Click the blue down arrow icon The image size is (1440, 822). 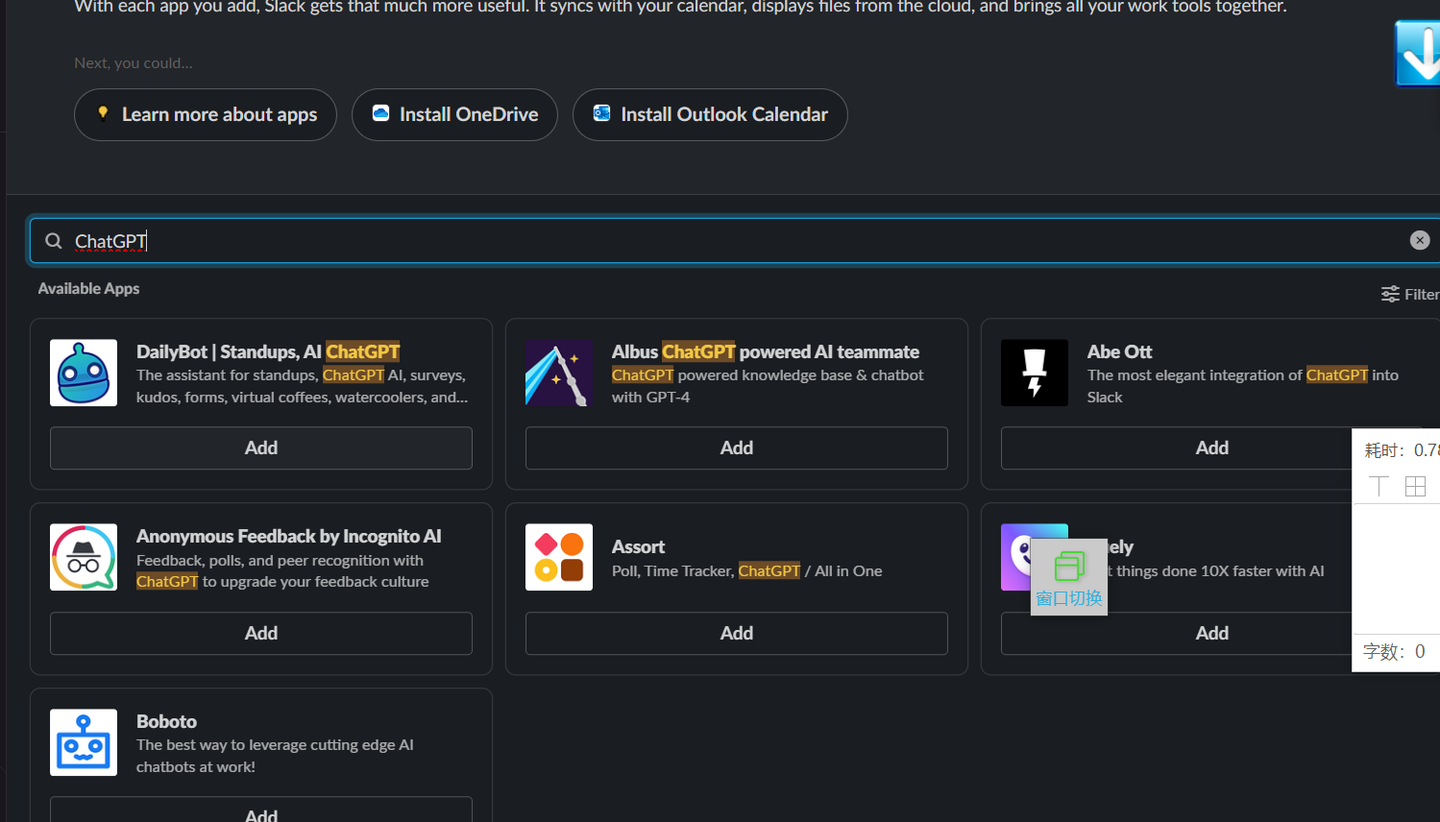1418,53
